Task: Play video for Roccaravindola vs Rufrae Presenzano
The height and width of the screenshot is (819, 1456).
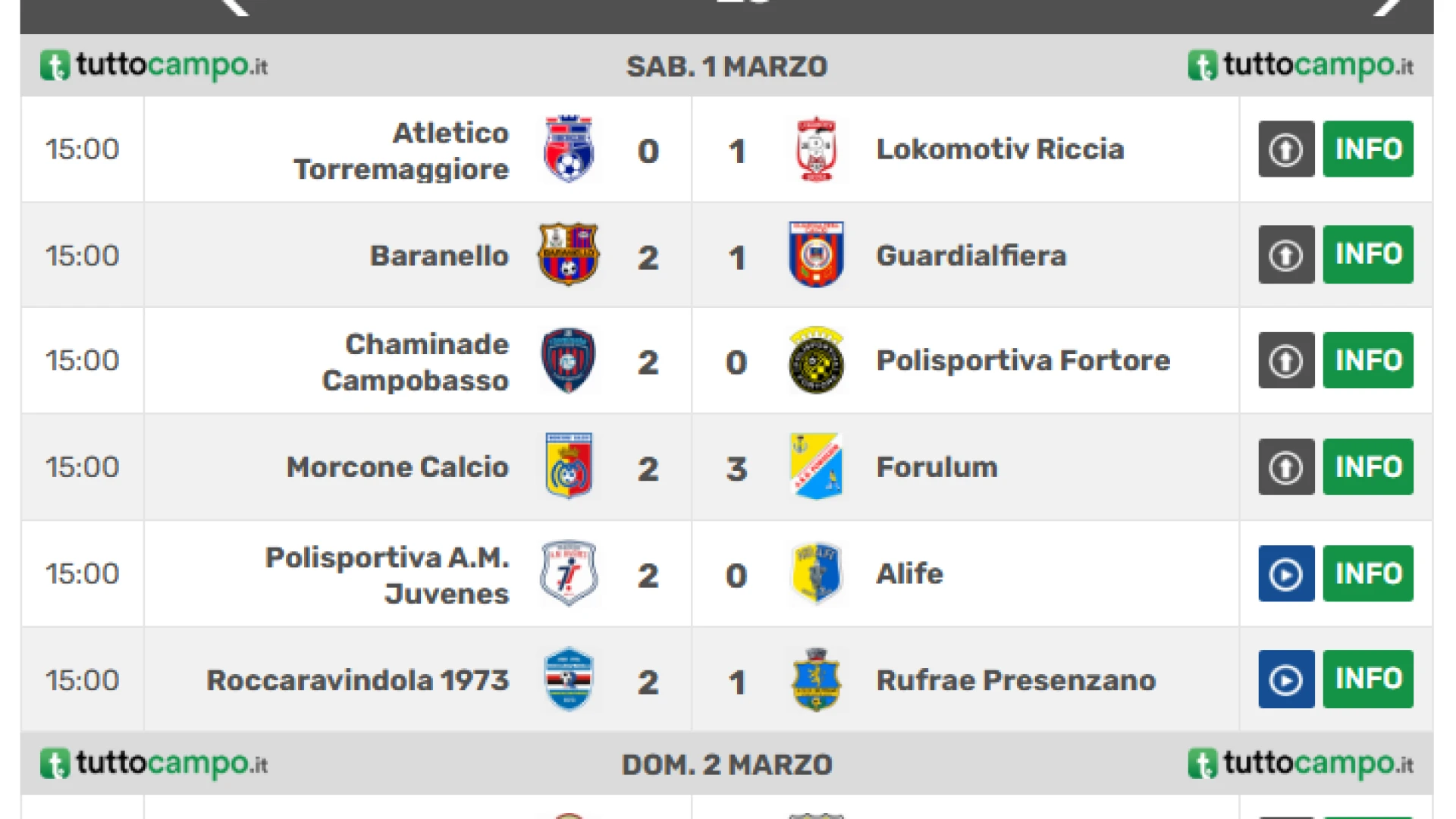Action: (x=1286, y=679)
